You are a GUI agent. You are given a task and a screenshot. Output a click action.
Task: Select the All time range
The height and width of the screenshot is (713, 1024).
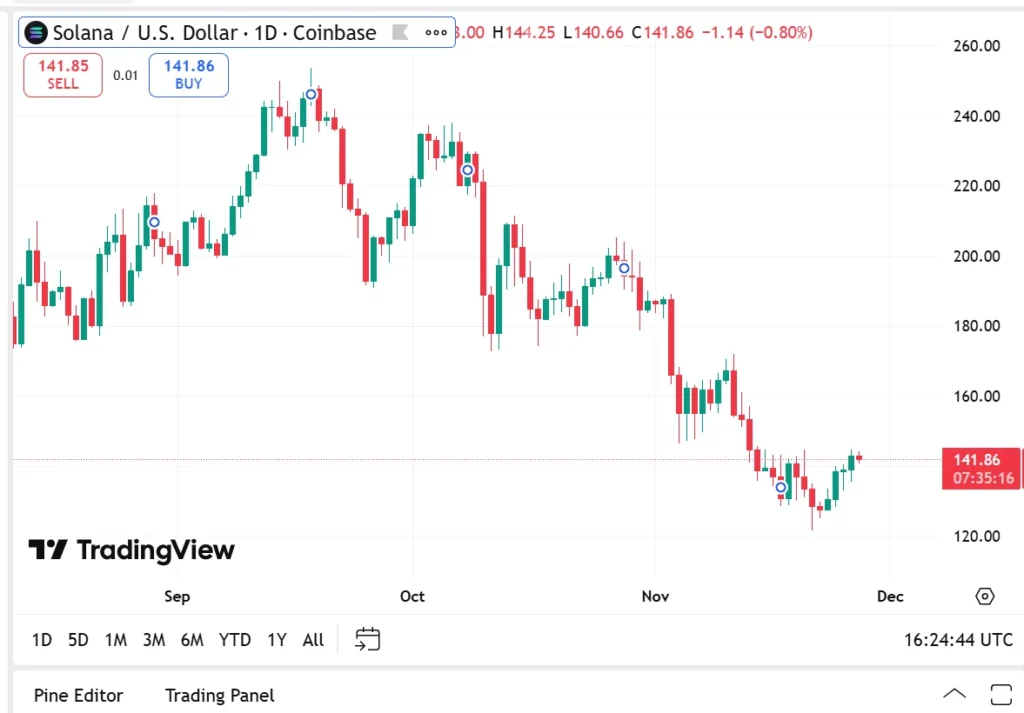click(313, 640)
